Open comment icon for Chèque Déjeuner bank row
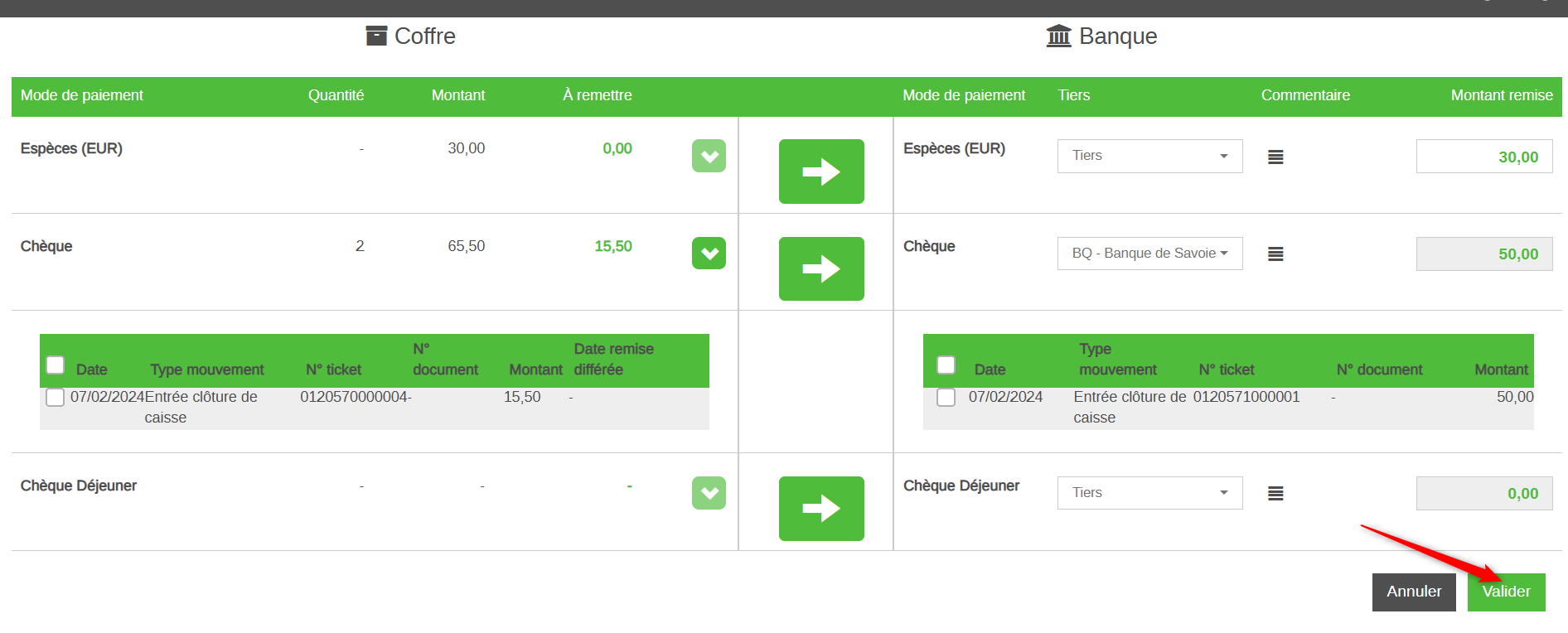 coord(1275,493)
